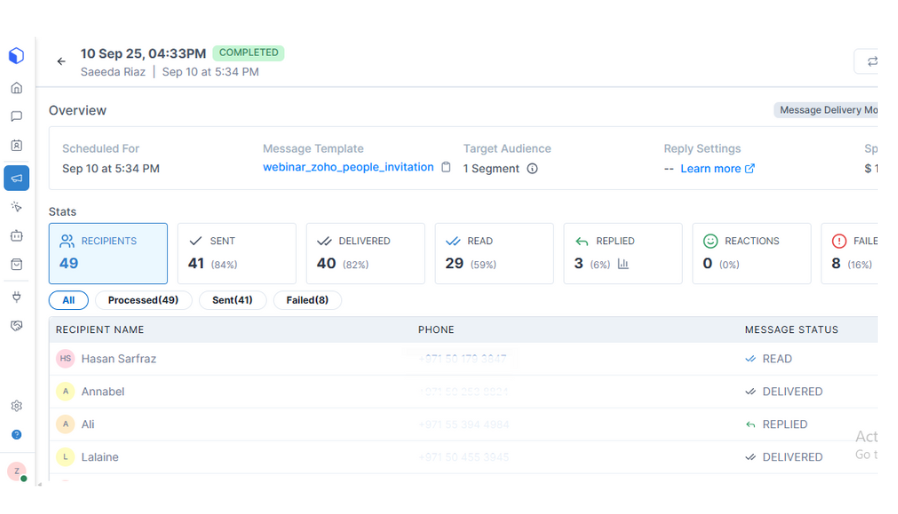Image resolution: width=898 pixels, height=514 pixels.
Task: Open the contacts sidebar icon
Action: tap(16, 146)
